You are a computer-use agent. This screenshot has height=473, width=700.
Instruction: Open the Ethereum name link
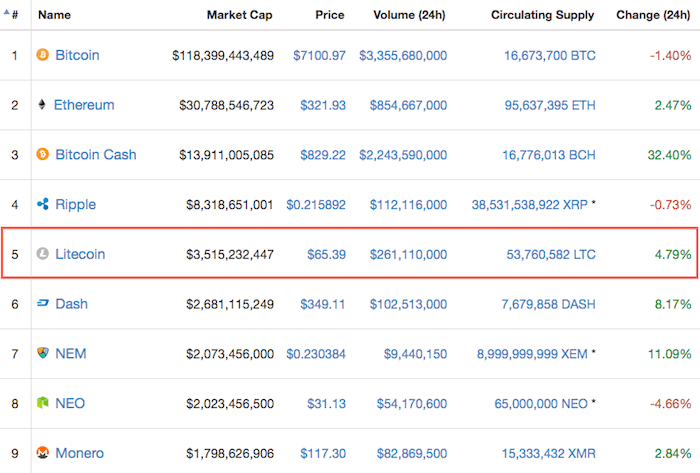click(x=84, y=105)
